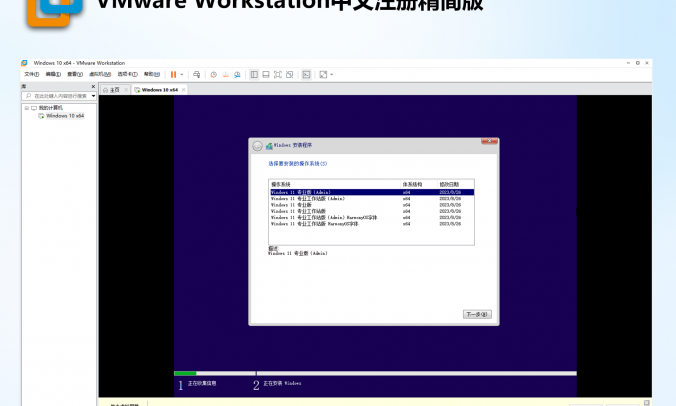Toggle the library sidebar view icon
The height and width of the screenshot is (406, 676).
[254, 75]
